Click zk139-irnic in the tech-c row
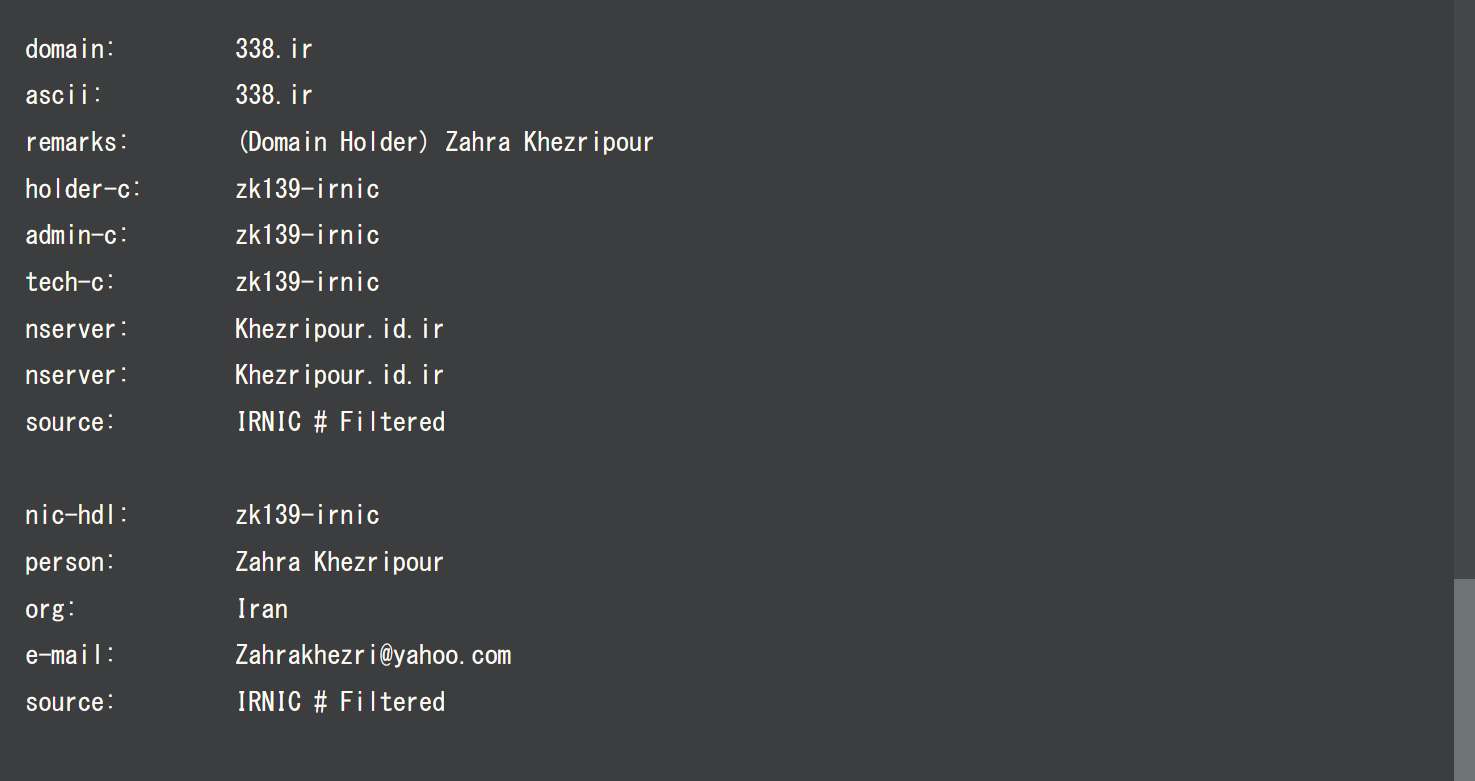This screenshot has width=1475, height=781. 307,282
